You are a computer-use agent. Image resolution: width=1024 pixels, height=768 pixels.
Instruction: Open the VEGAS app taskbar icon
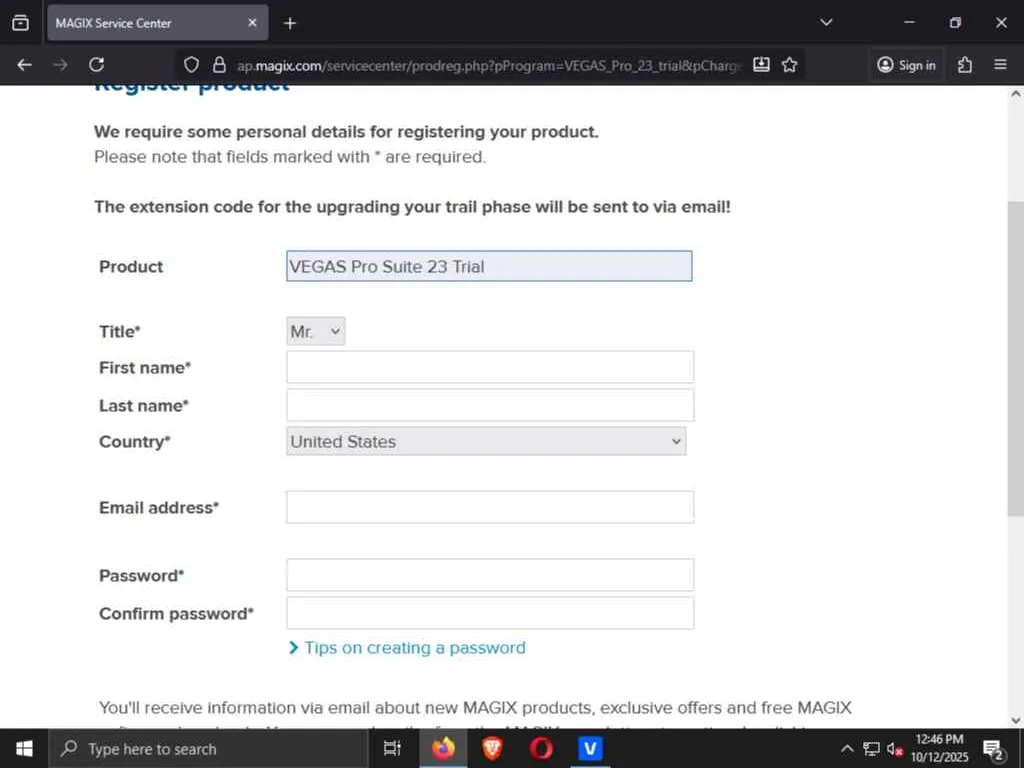(x=590, y=748)
